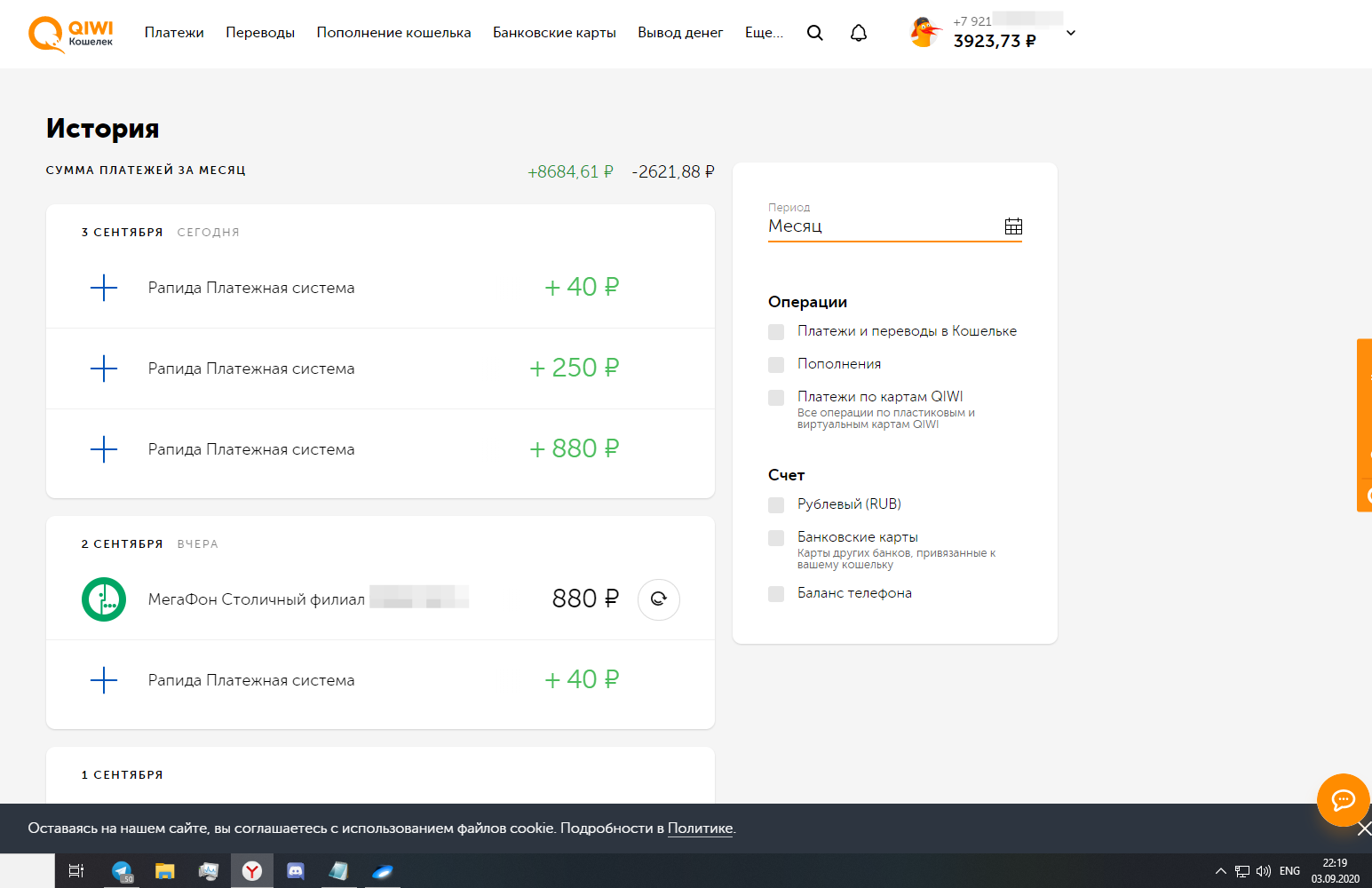Open Task View on the taskbar

[76, 871]
